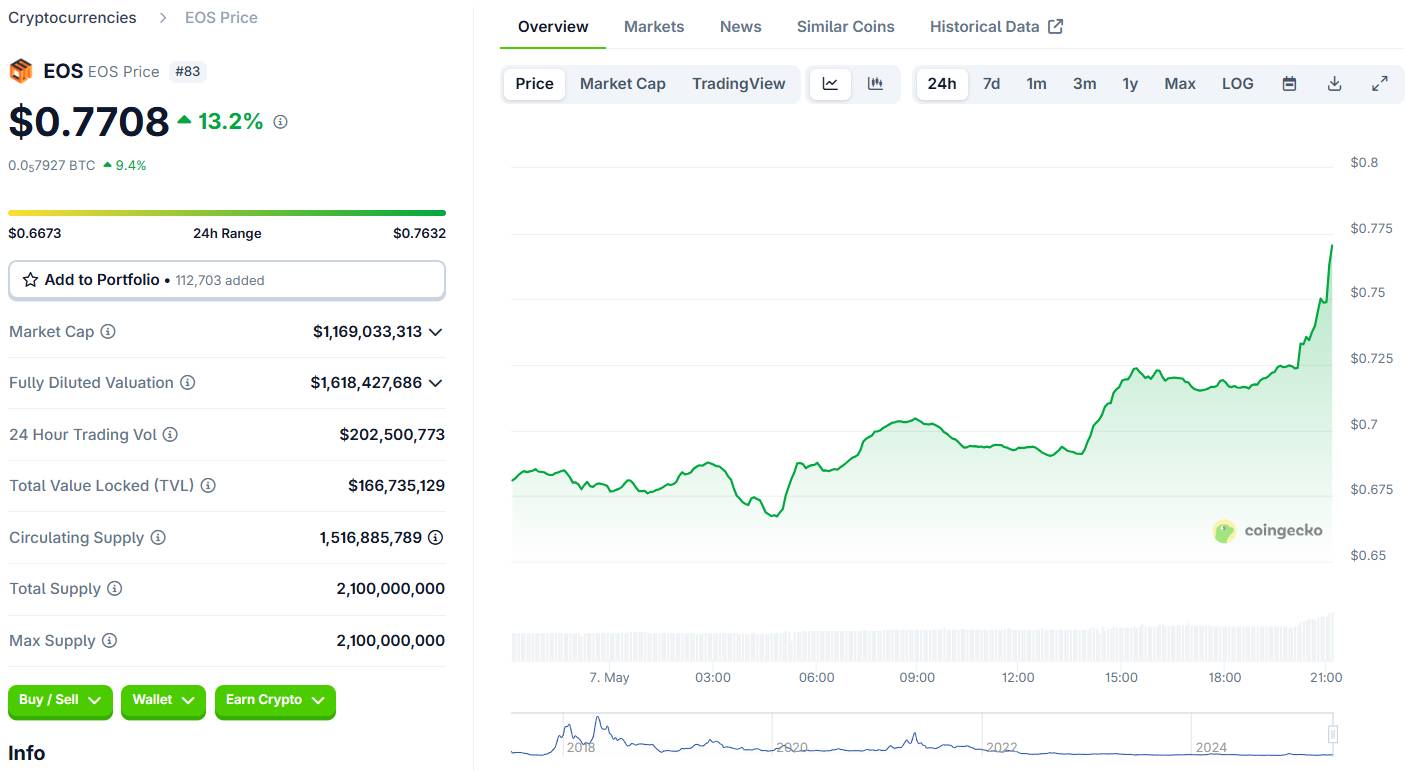Open the Overview tab

tap(553, 27)
